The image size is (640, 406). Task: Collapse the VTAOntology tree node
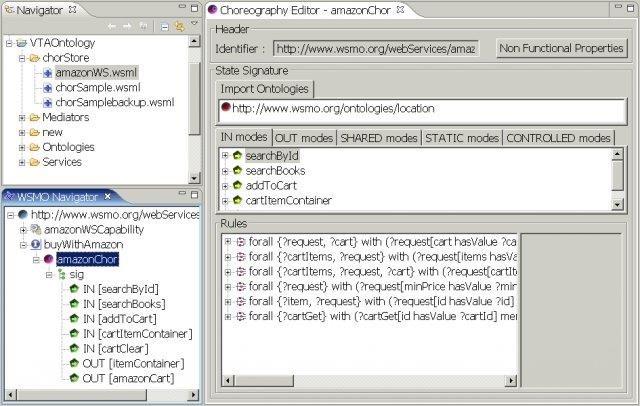pos(9,43)
